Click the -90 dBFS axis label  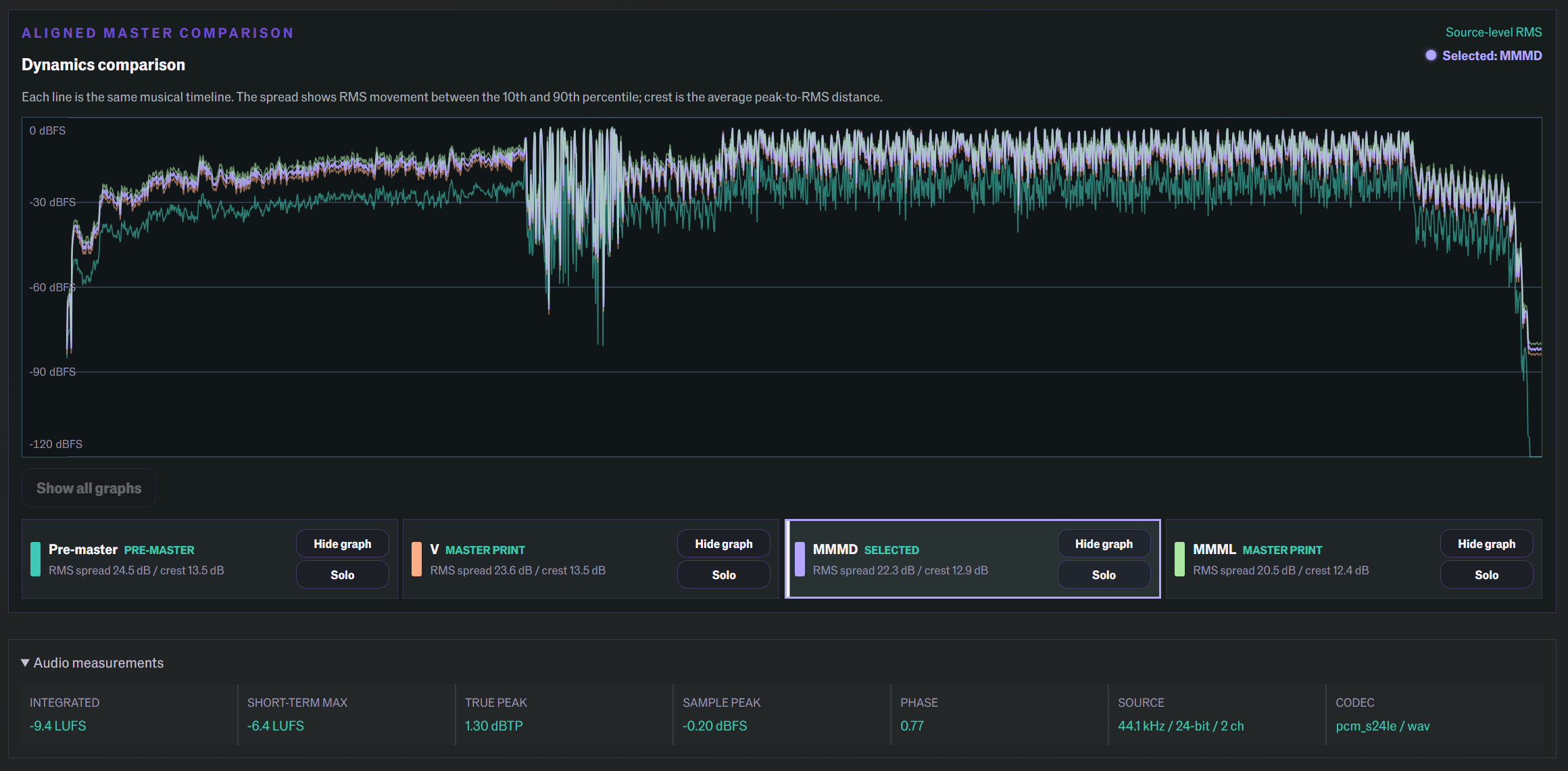click(x=53, y=372)
